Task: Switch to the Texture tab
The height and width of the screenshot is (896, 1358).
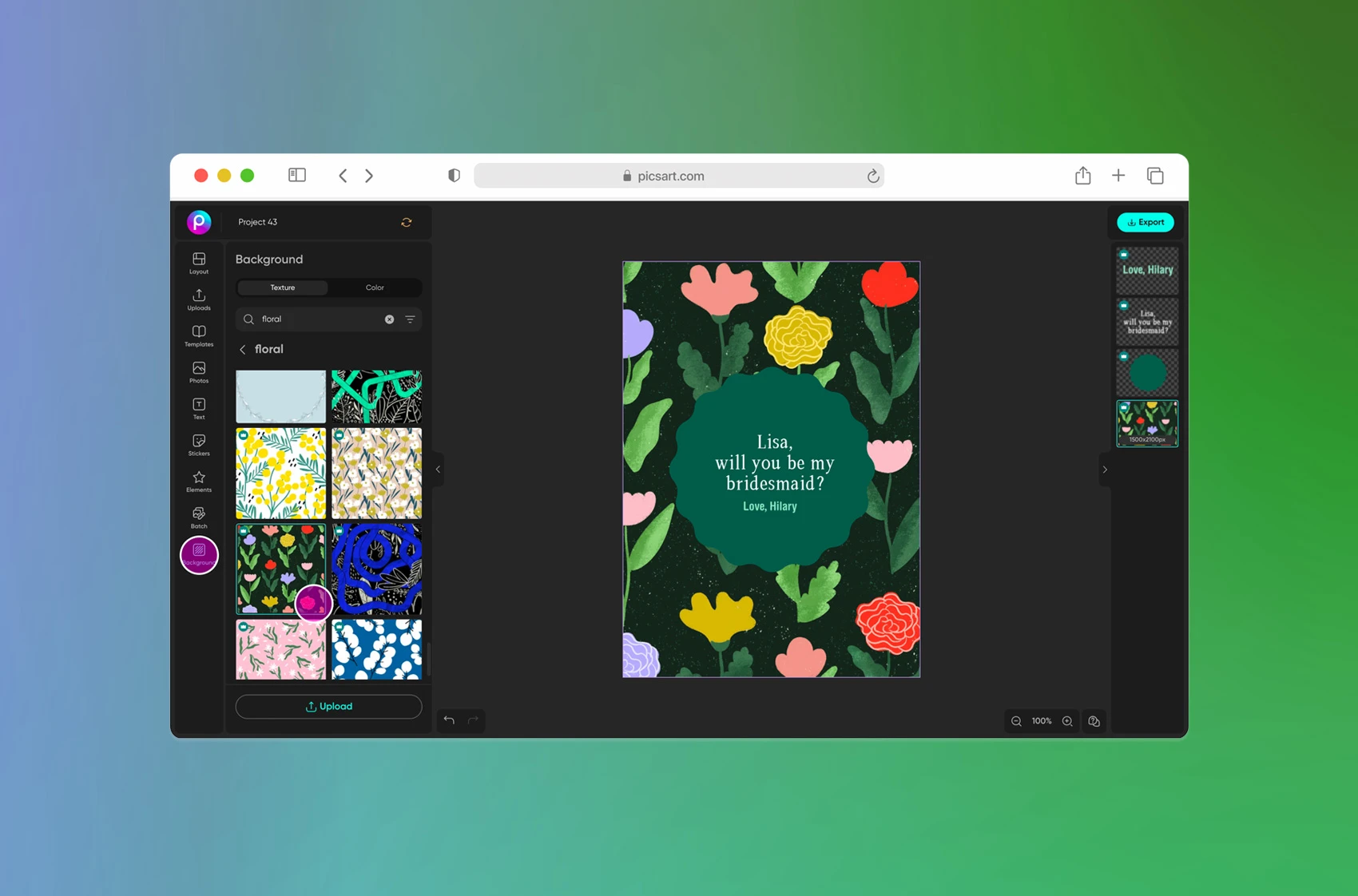Action: [281, 287]
